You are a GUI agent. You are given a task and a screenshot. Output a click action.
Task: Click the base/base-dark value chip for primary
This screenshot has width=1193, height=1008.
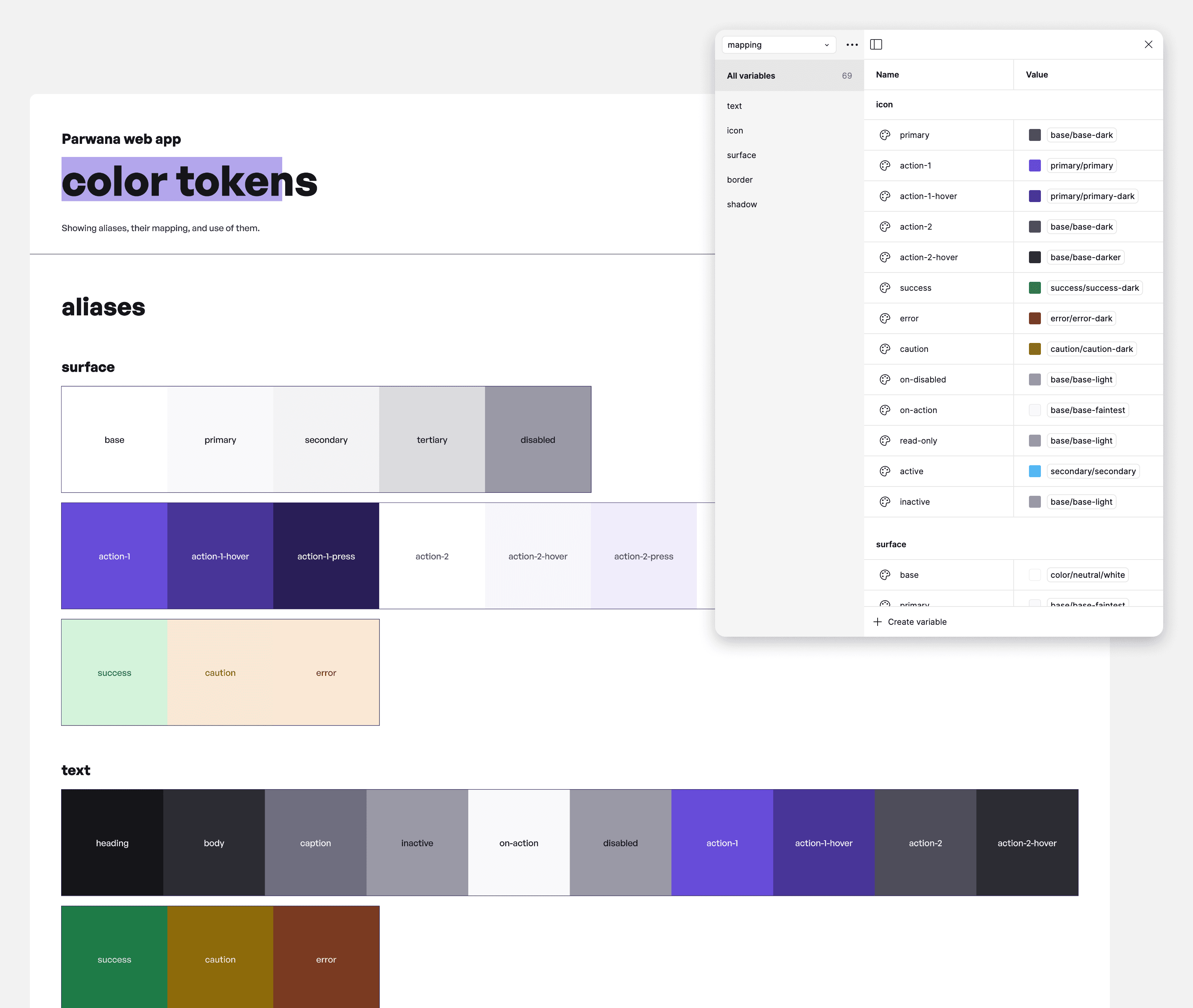pos(1082,135)
